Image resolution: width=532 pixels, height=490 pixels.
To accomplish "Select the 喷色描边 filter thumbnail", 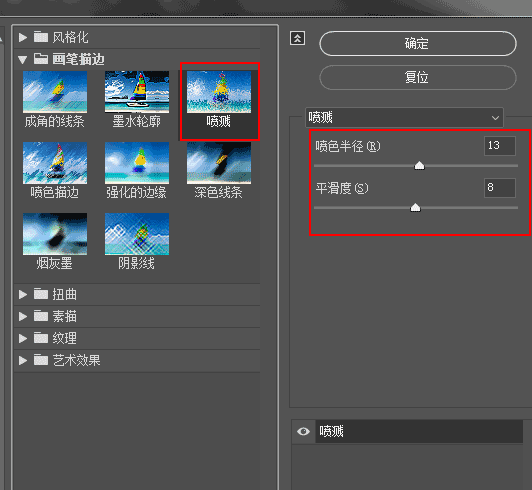I will pyautogui.click(x=55, y=163).
